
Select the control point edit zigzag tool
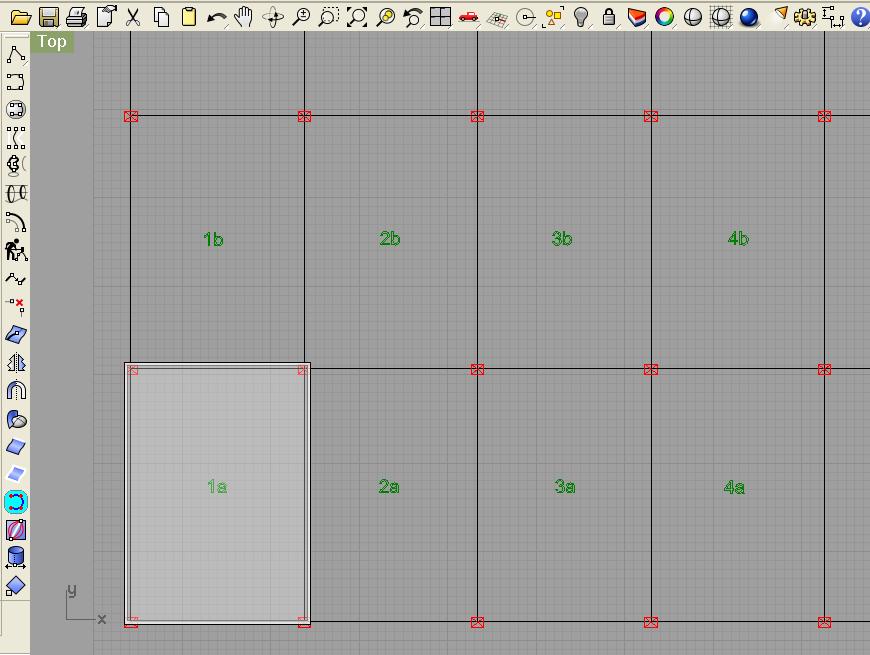[16, 278]
